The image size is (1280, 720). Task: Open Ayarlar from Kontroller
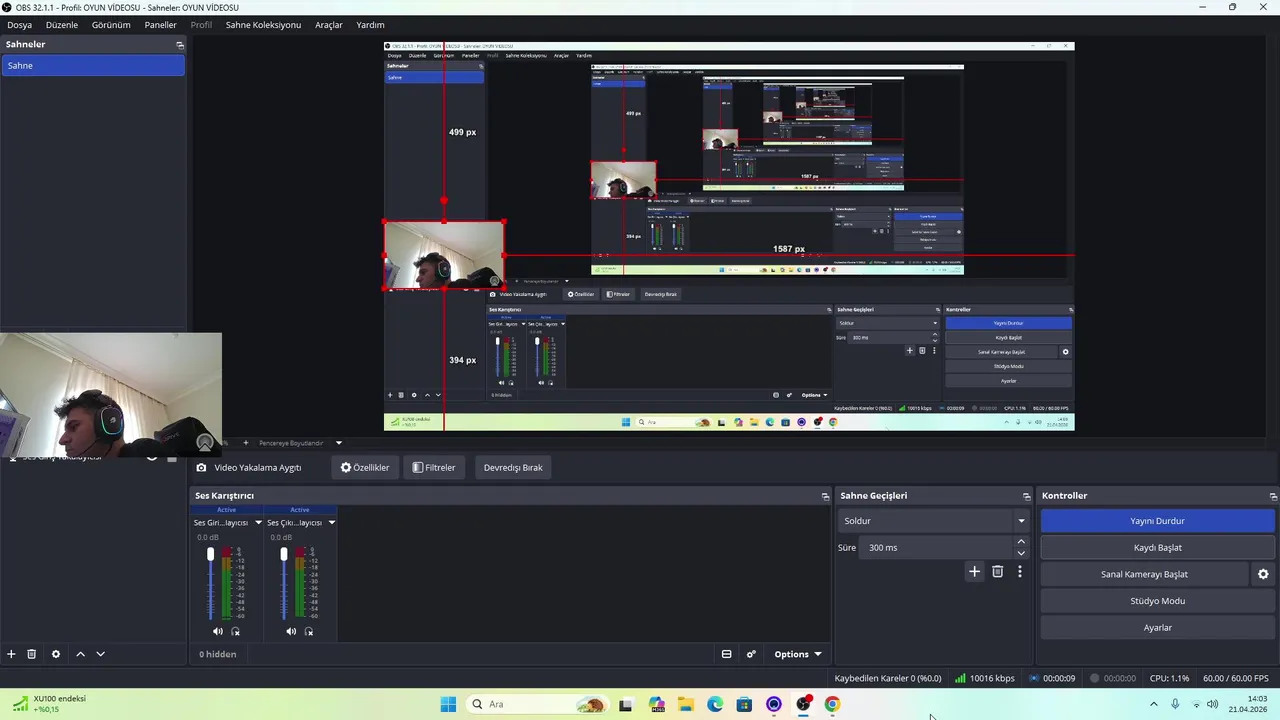pyautogui.click(x=1157, y=628)
